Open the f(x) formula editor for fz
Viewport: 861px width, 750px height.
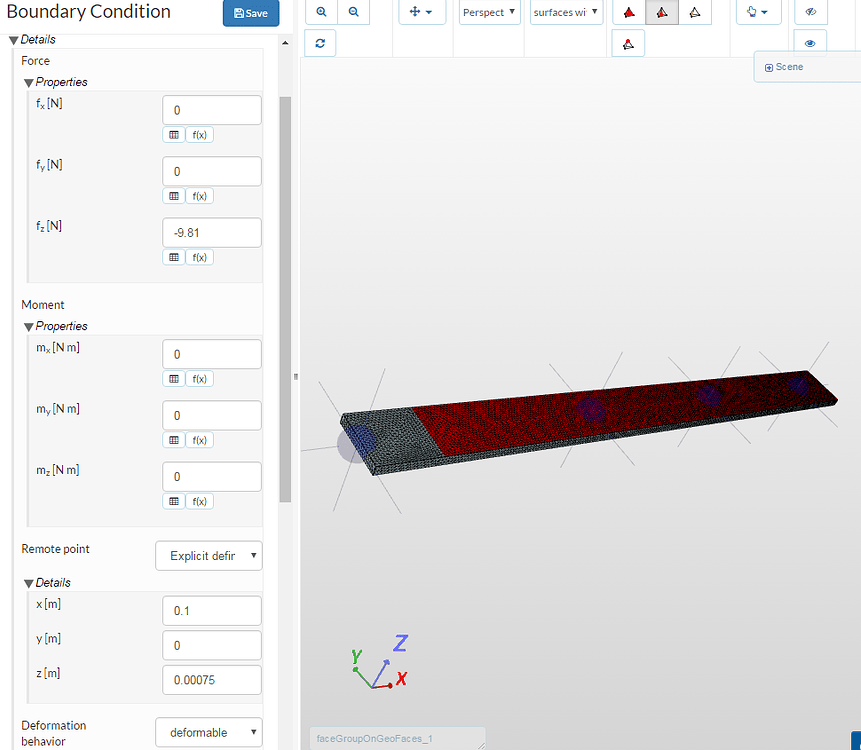199,257
